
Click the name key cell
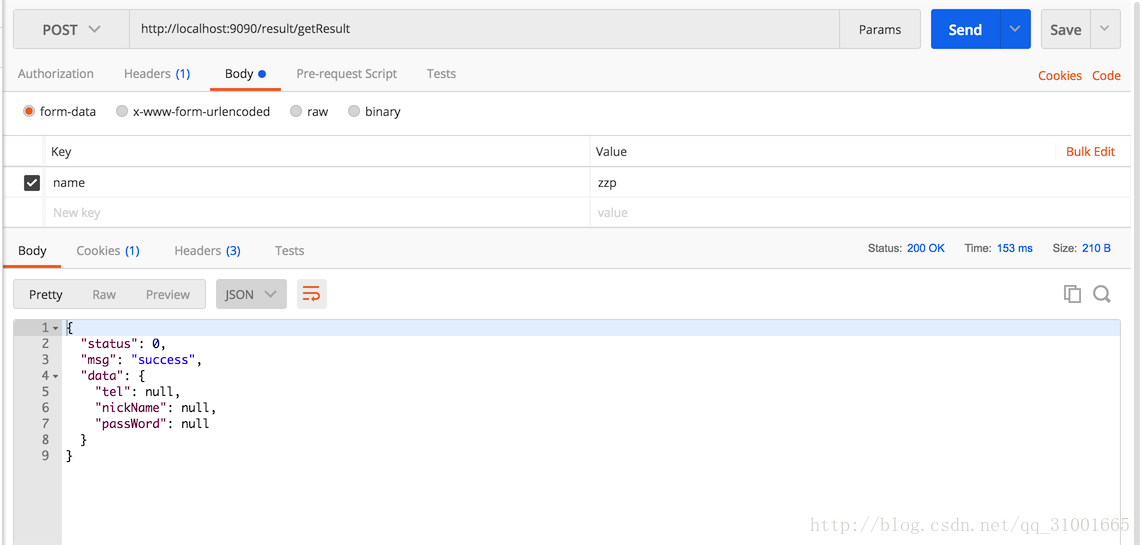(317, 183)
